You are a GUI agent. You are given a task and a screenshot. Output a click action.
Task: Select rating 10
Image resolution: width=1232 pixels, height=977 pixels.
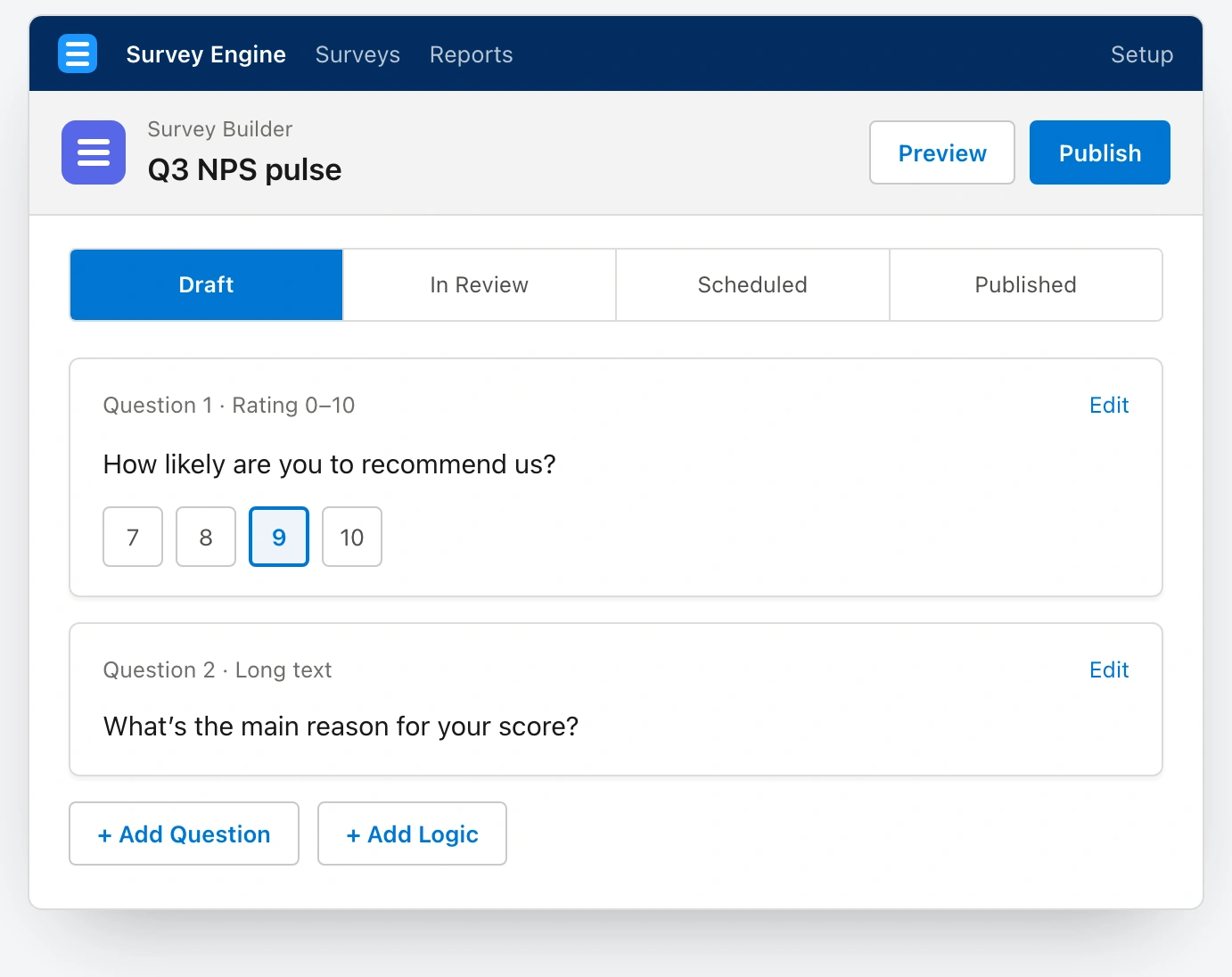(x=352, y=537)
